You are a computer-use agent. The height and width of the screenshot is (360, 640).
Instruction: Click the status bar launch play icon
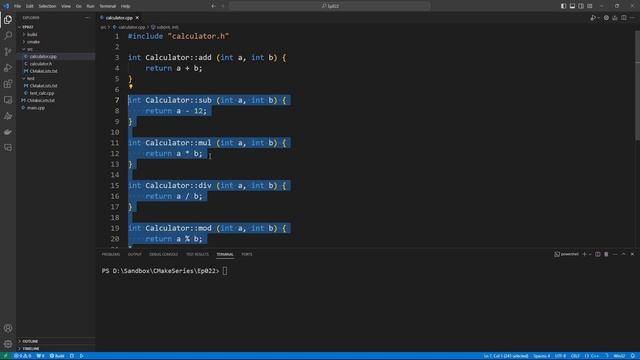coord(82,356)
